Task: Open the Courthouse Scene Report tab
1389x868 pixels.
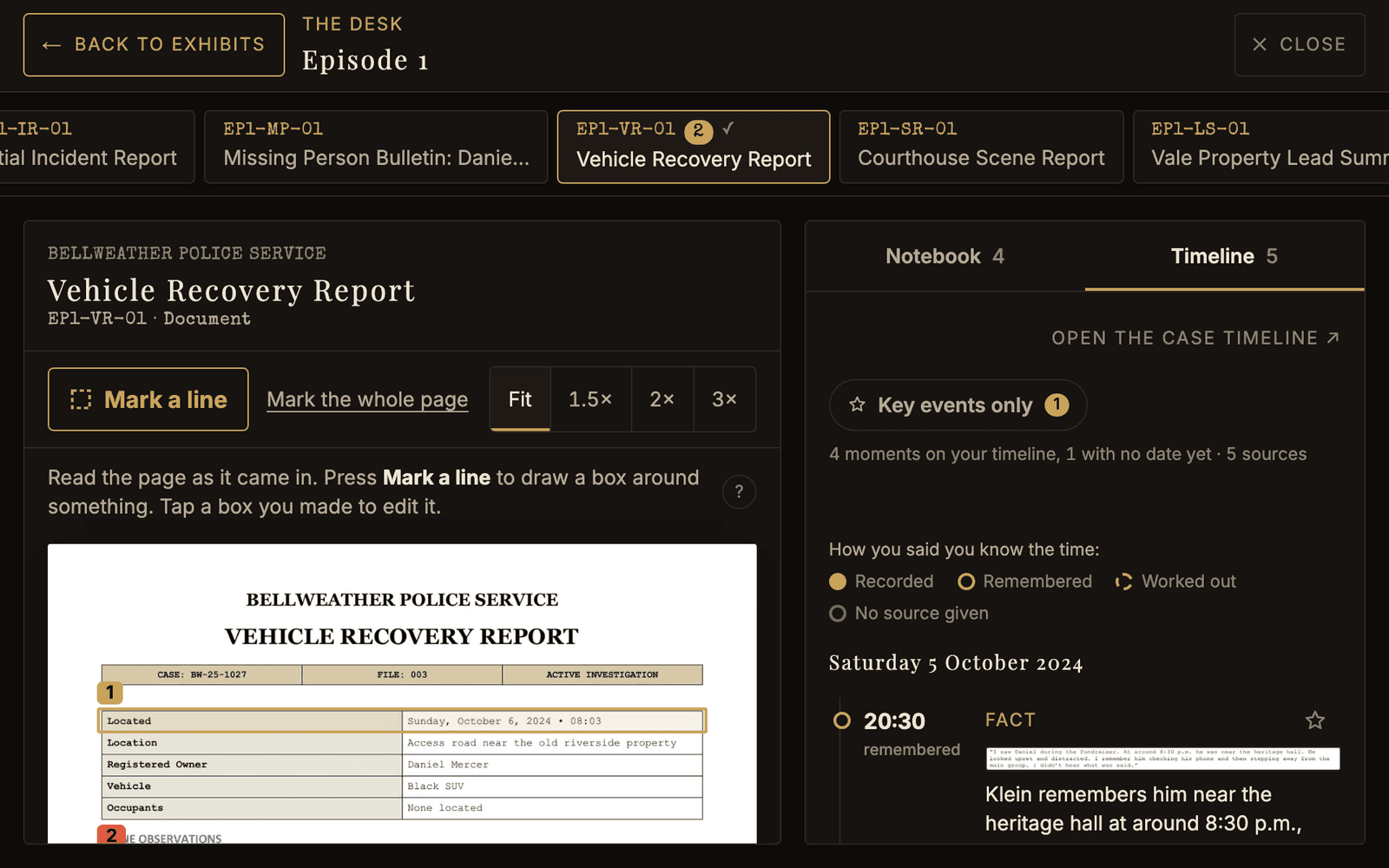Action: 981,147
